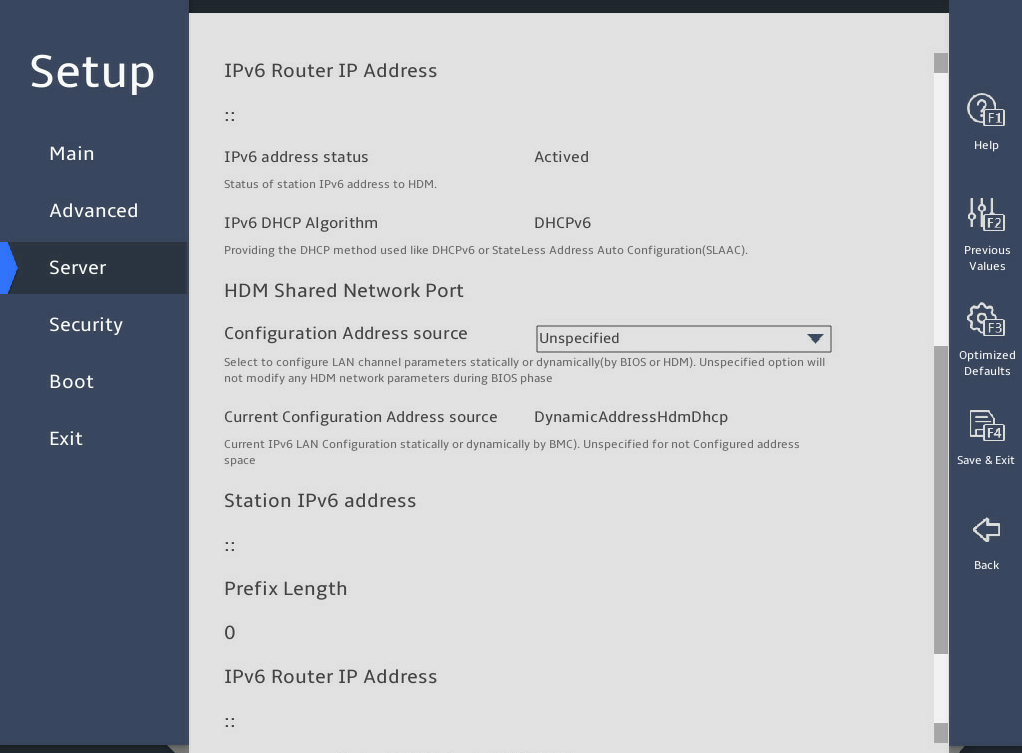Image resolution: width=1022 pixels, height=753 pixels.
Task: Click the vertical scrollbar thumb
Action: click(941, 499)
